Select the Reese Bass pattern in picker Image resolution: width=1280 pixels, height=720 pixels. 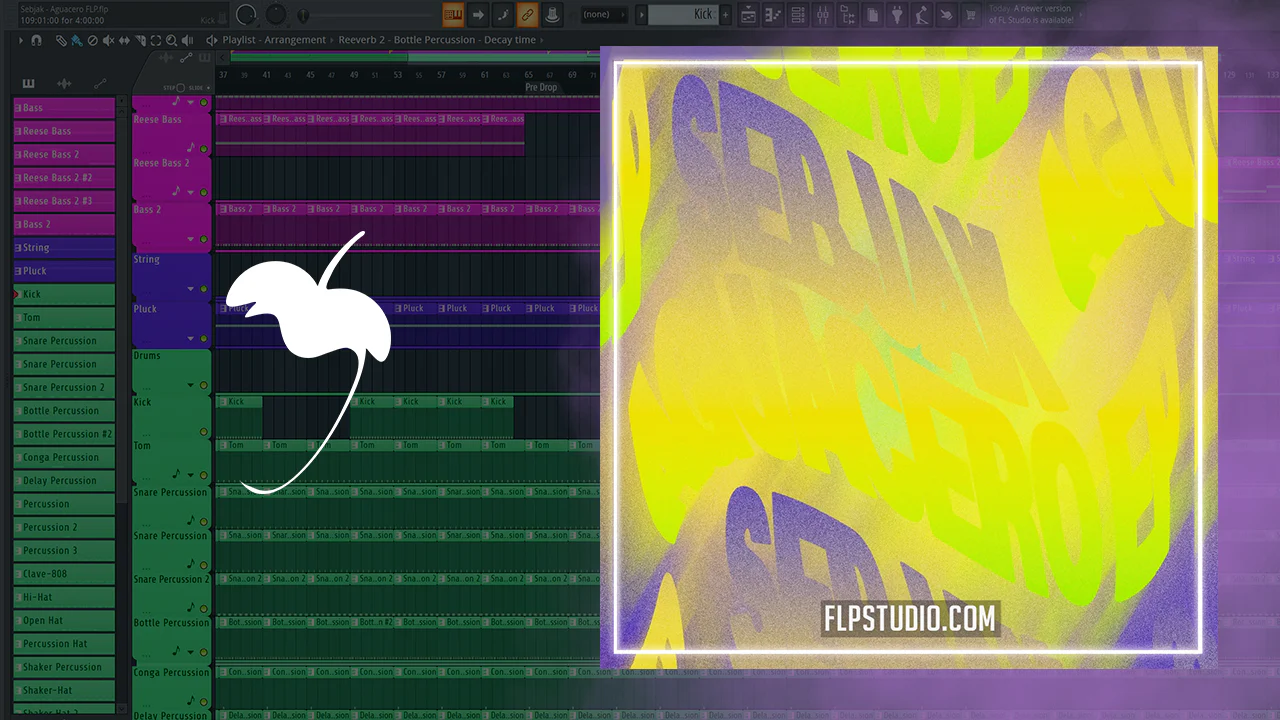click(x=64, y=131)
